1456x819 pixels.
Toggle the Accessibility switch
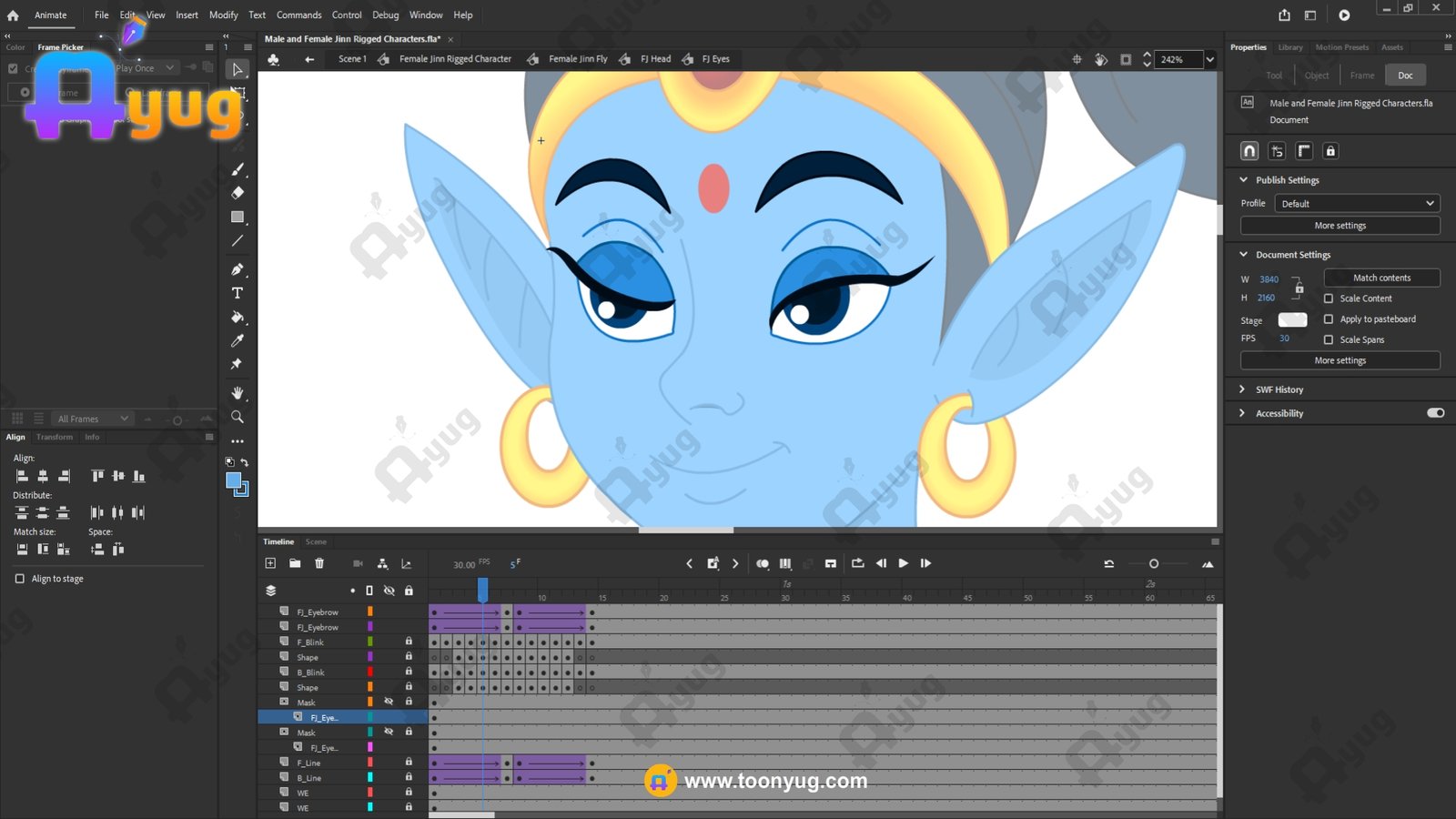tap(1436, 413)
